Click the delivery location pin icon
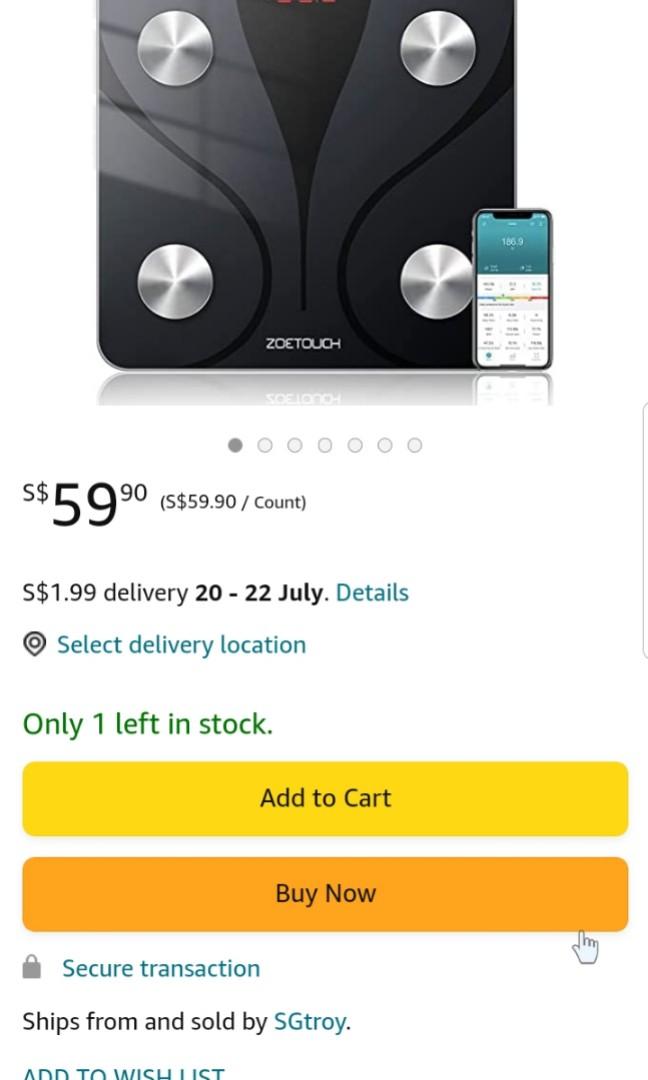Screen dimensions: 648x1080 34,645
